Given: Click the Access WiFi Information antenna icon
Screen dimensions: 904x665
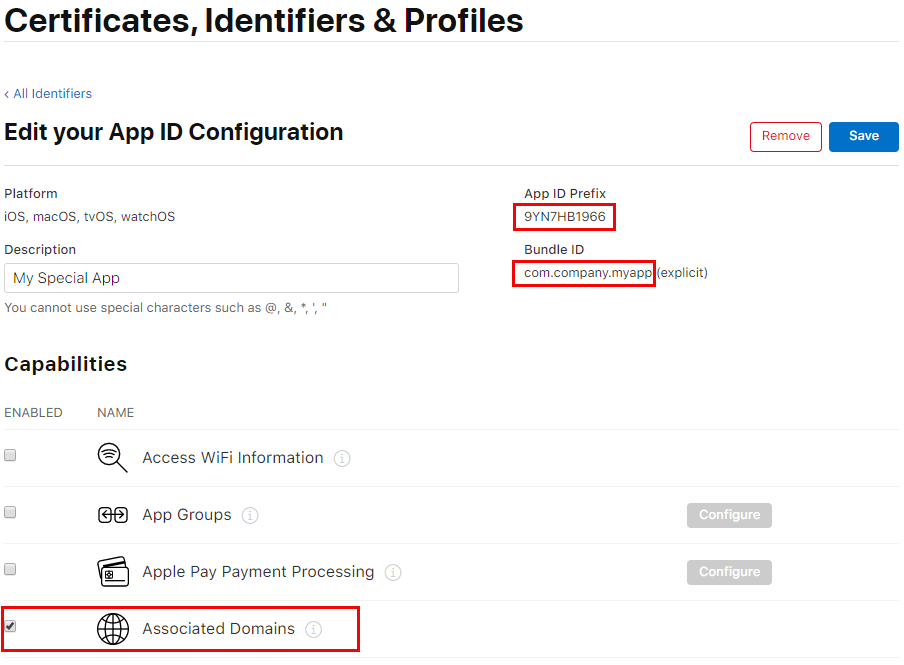Looking at the screenshot, I should [x=112, y=457].
